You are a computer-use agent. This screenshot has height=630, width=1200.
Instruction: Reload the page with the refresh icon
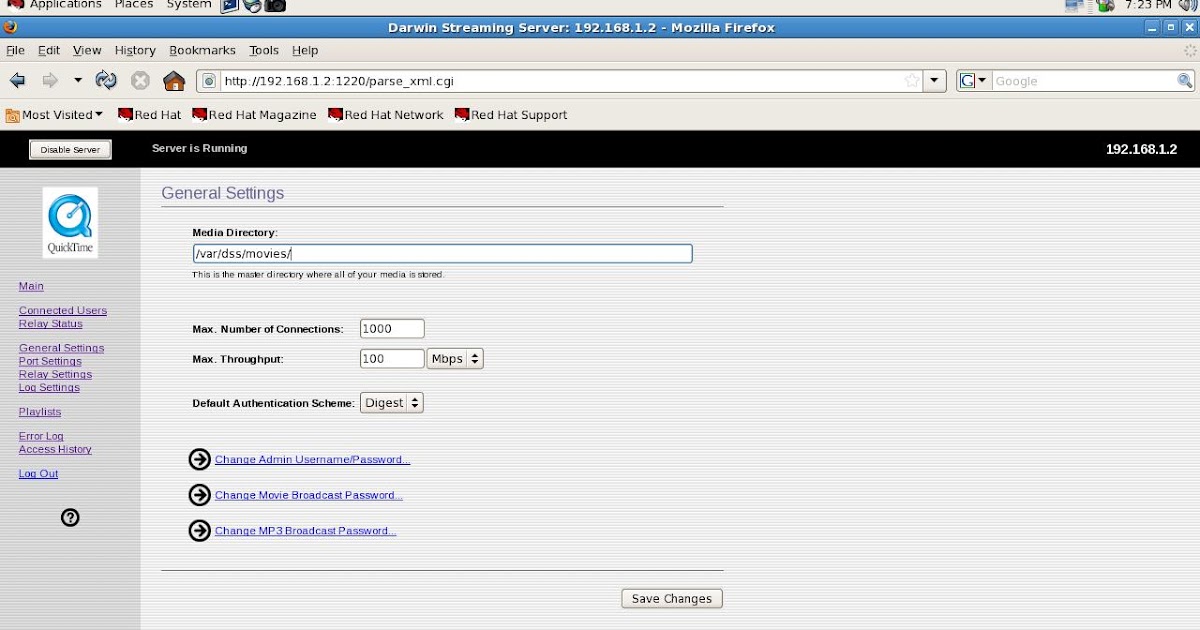107,81
